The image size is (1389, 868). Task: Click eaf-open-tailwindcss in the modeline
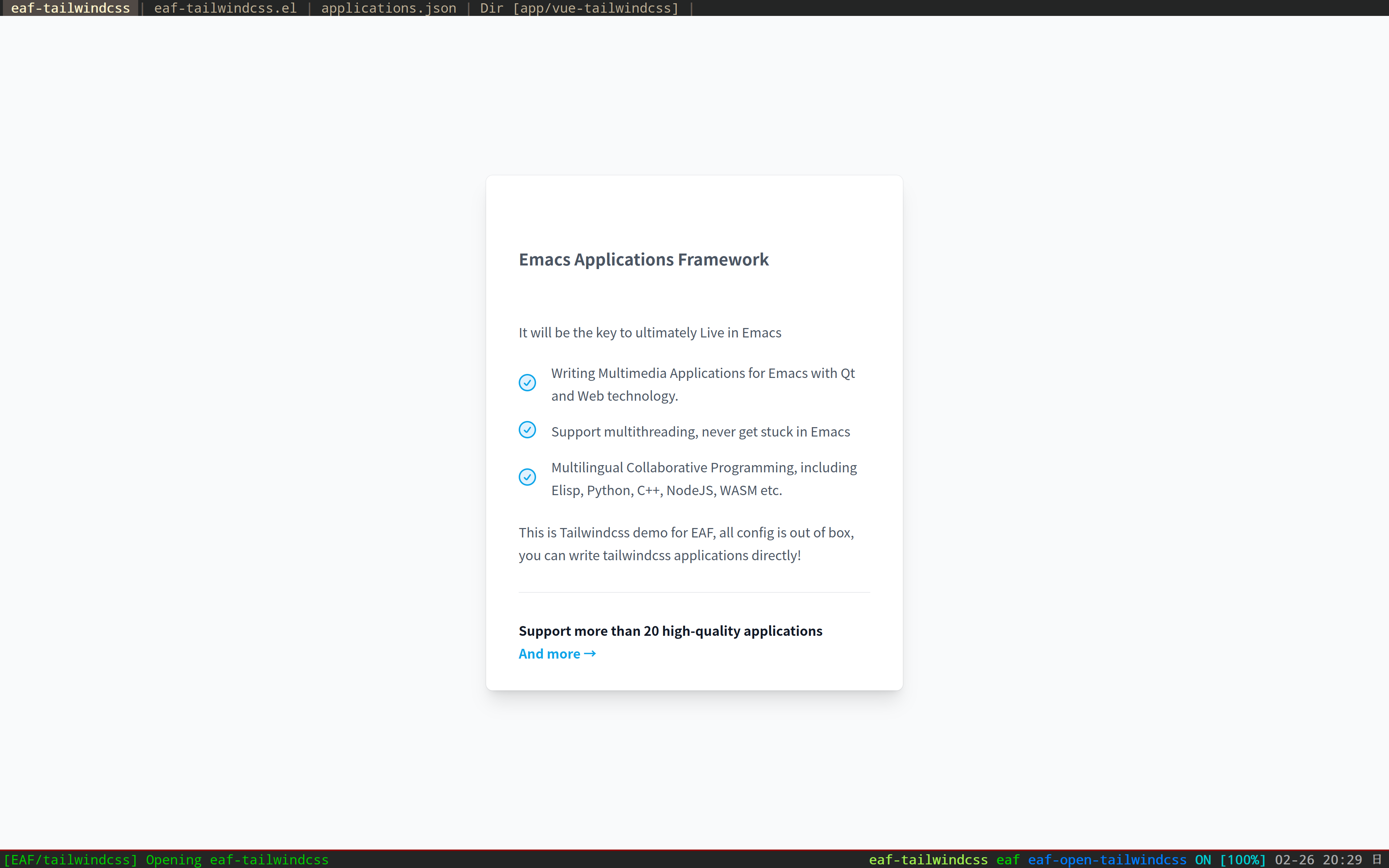[1106, 859]
